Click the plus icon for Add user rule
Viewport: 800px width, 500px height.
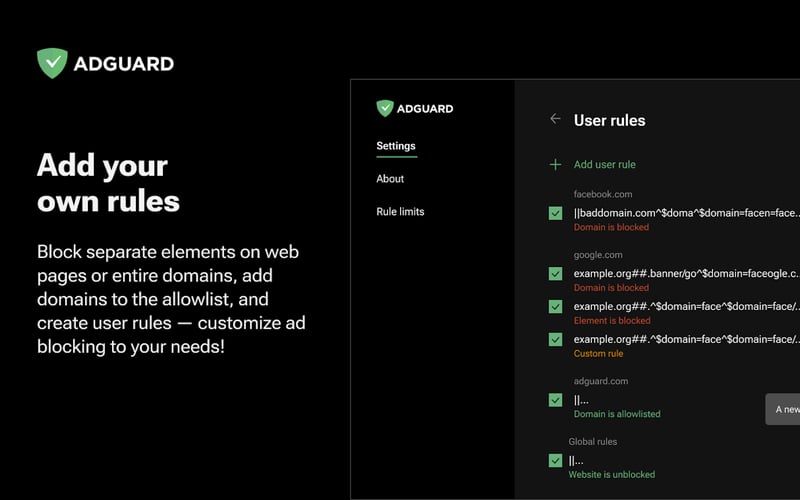[555, 164]
